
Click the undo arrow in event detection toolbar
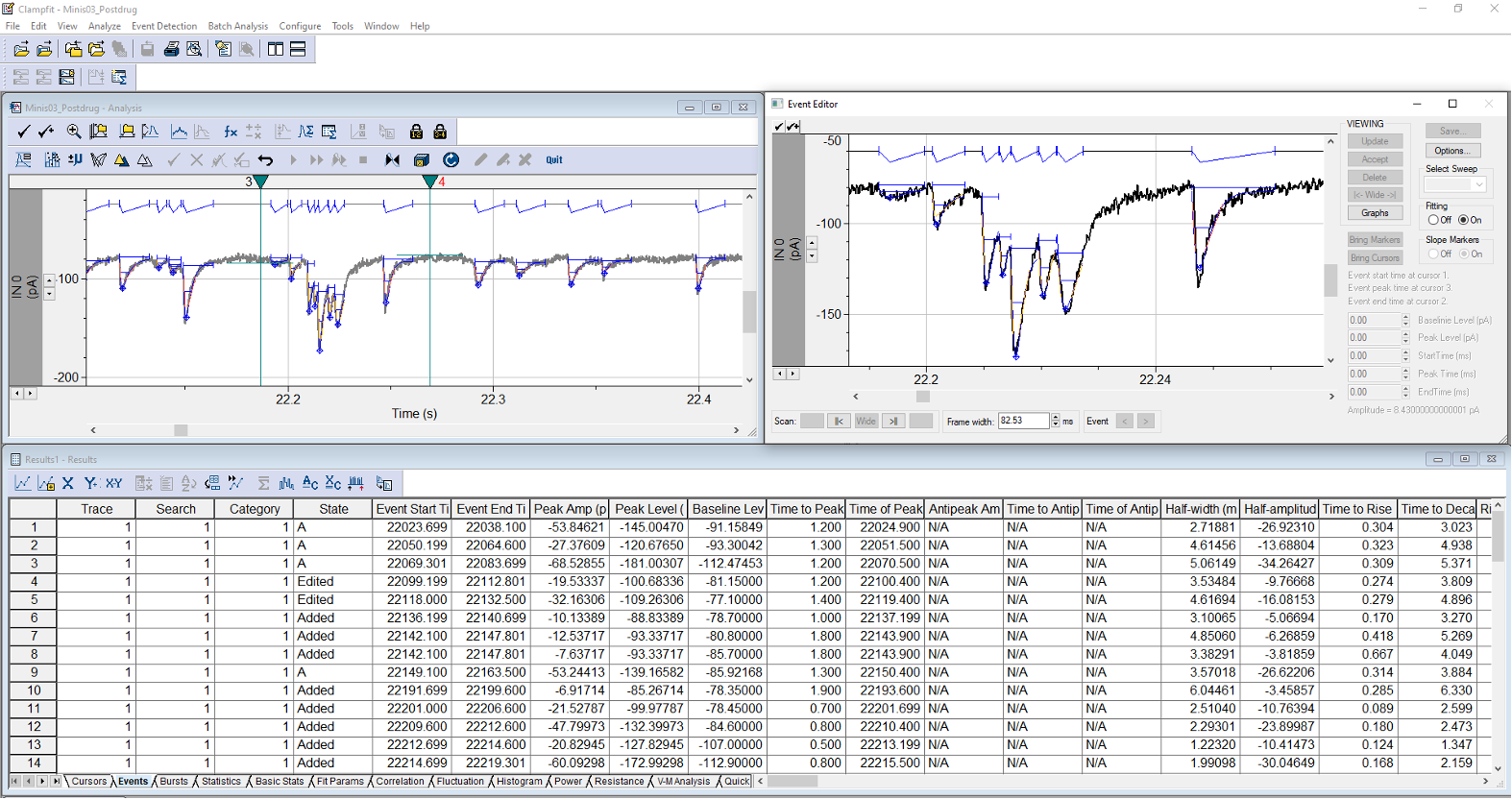pos(266,160)
